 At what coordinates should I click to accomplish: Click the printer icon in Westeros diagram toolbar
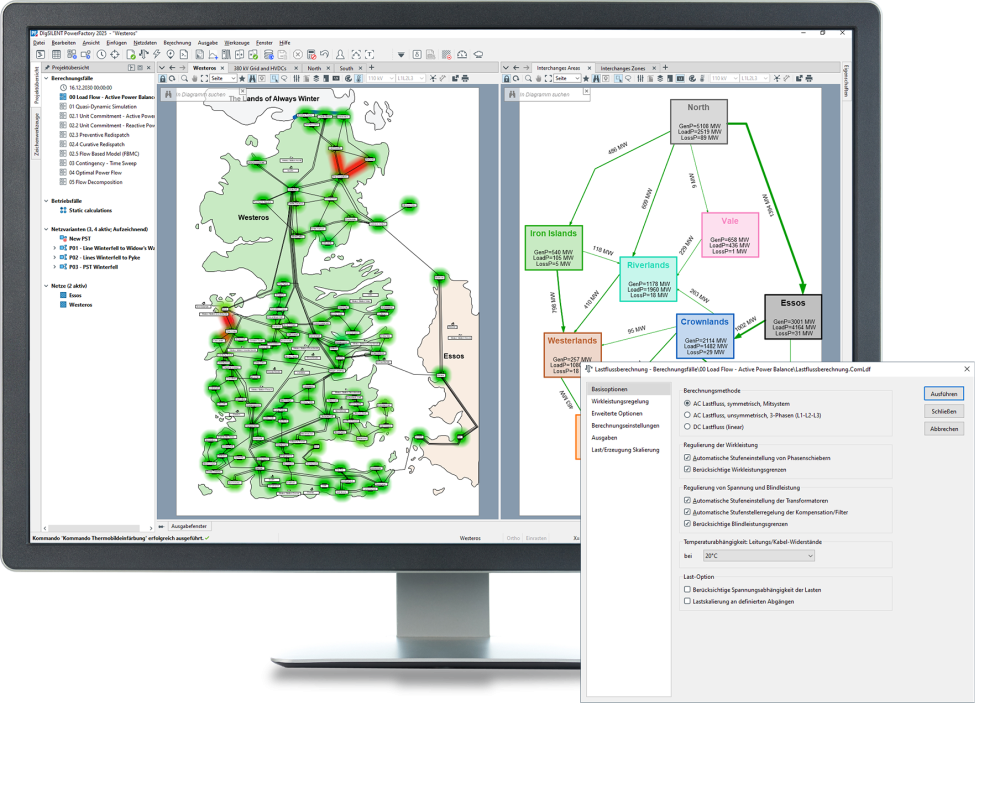point(465,78)
